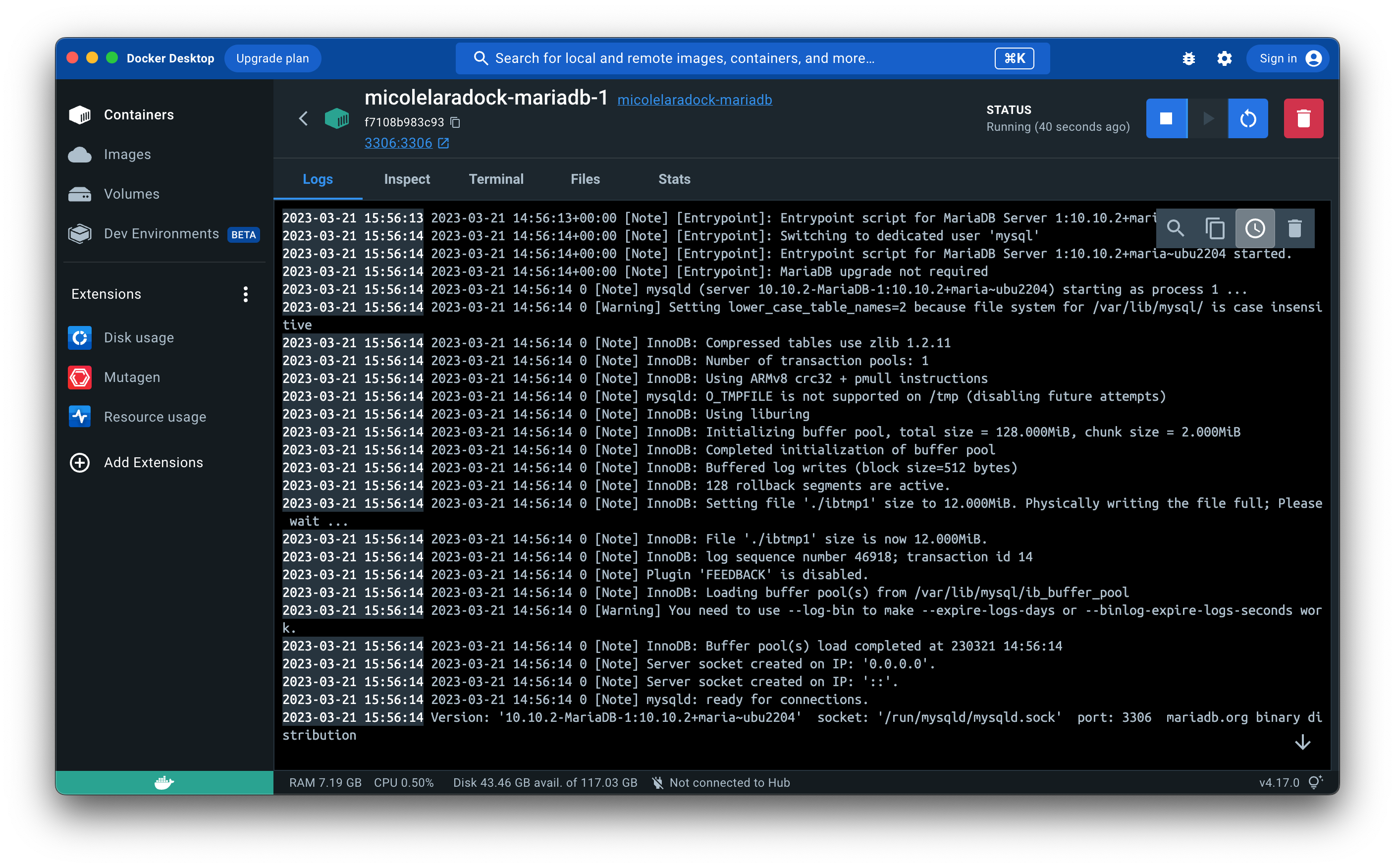Switch to the Logs tab
1395x868 pixels.
318,179
